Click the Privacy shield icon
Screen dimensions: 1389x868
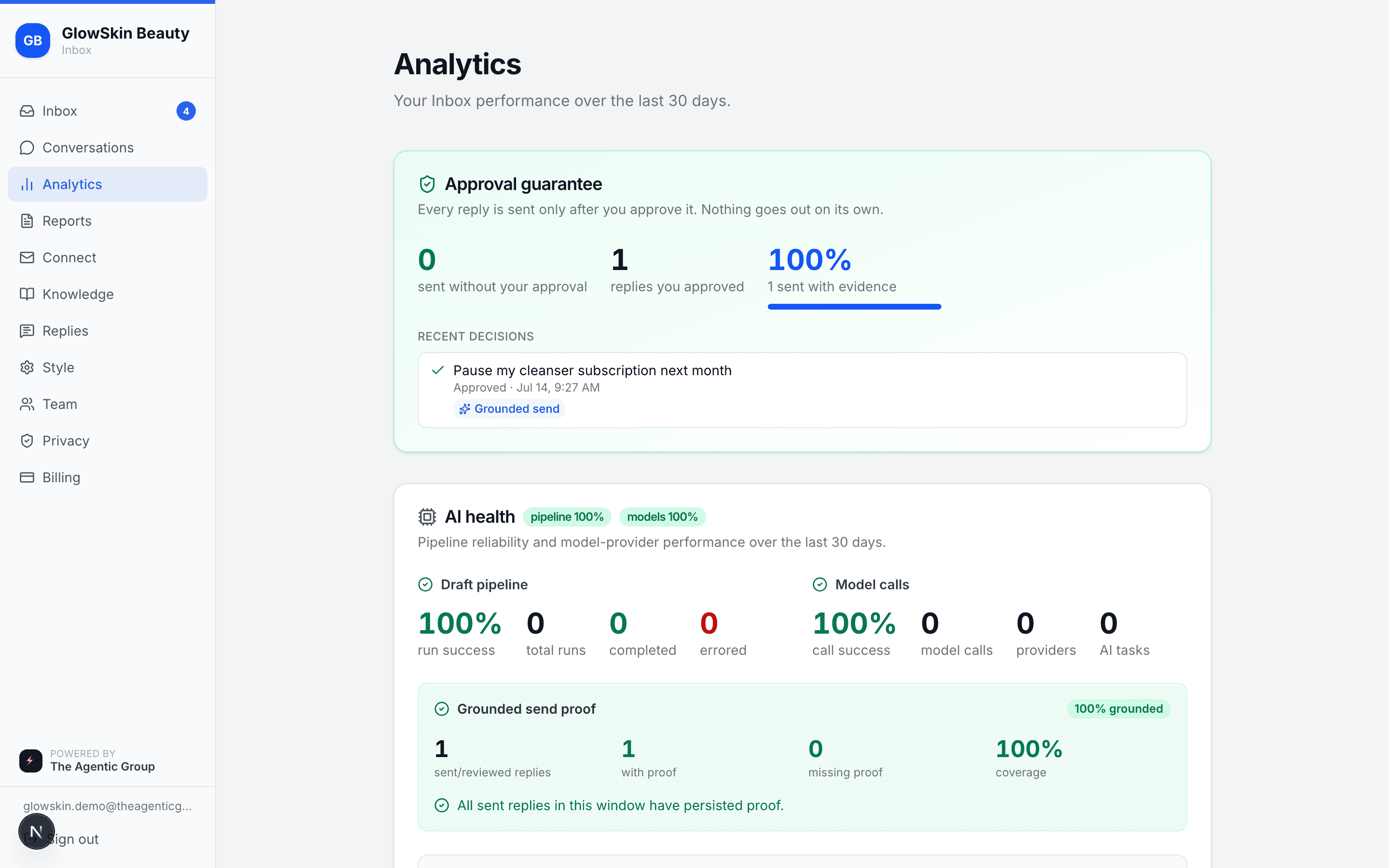point(27,441)
